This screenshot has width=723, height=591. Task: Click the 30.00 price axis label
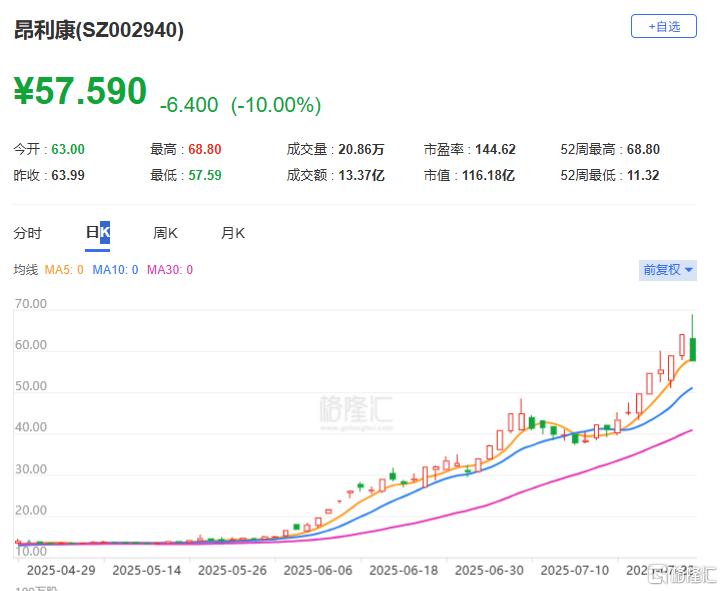click(31, 469)
